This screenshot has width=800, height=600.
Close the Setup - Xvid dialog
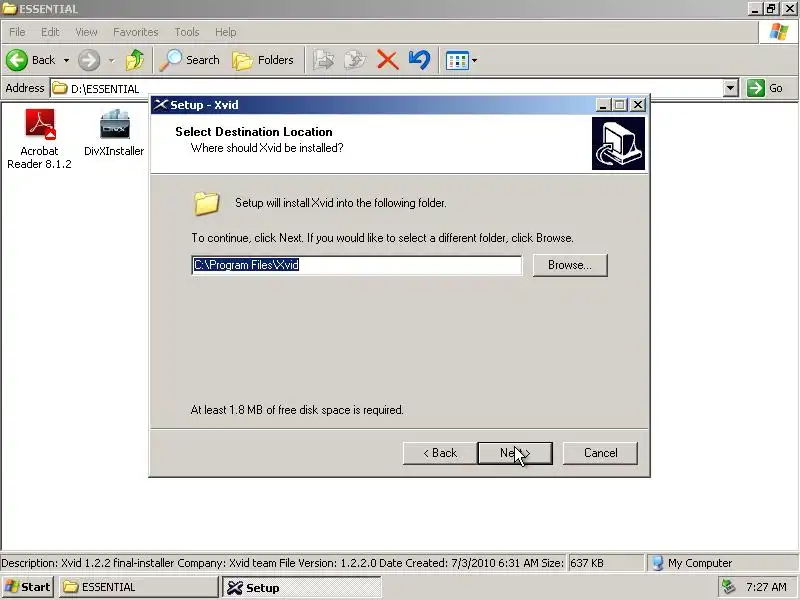click(638, 105)
